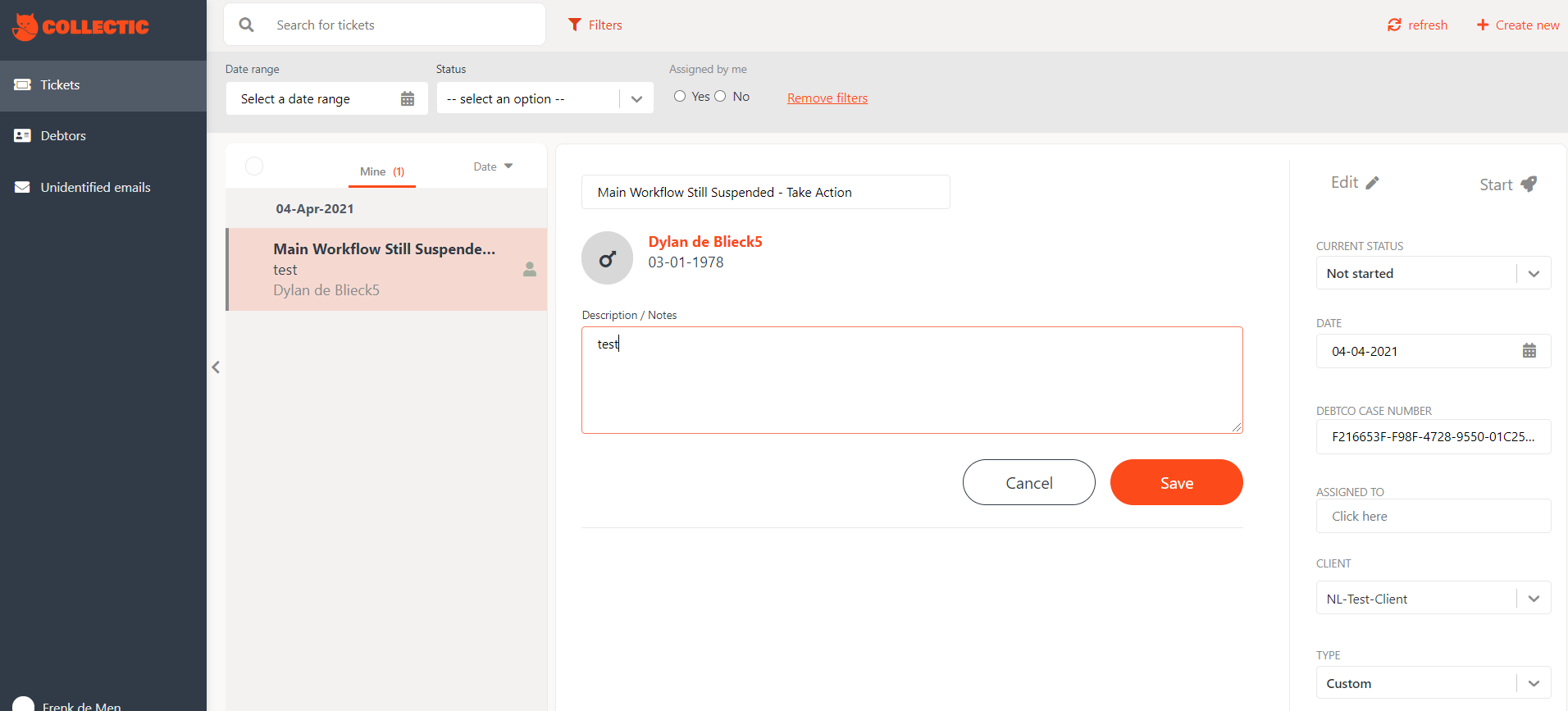This screenshot has height=711, width=1568.
Task: Click the male gender avatar icon
Action: point(607,258)
